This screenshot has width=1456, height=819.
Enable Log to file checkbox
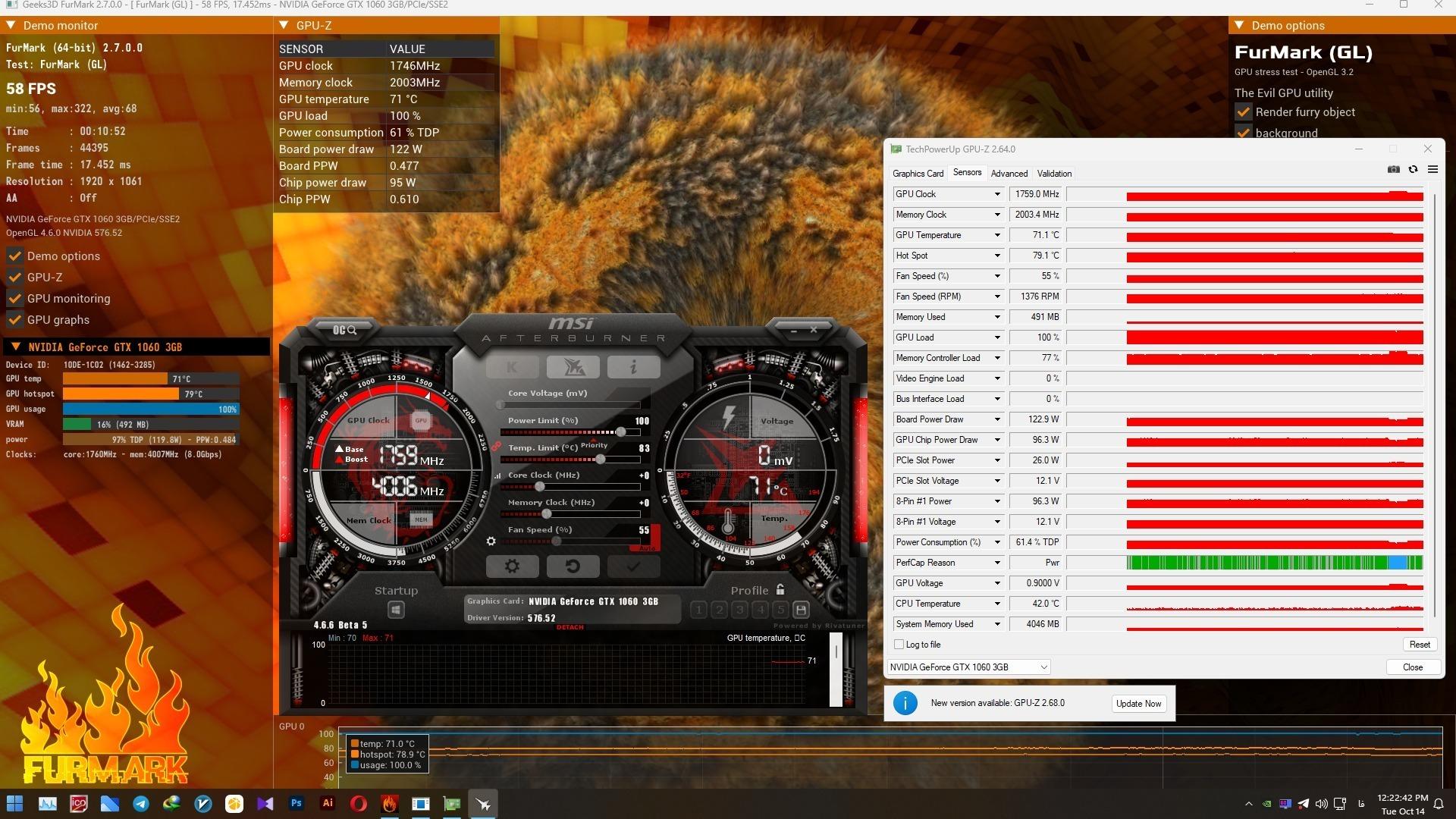899,645
